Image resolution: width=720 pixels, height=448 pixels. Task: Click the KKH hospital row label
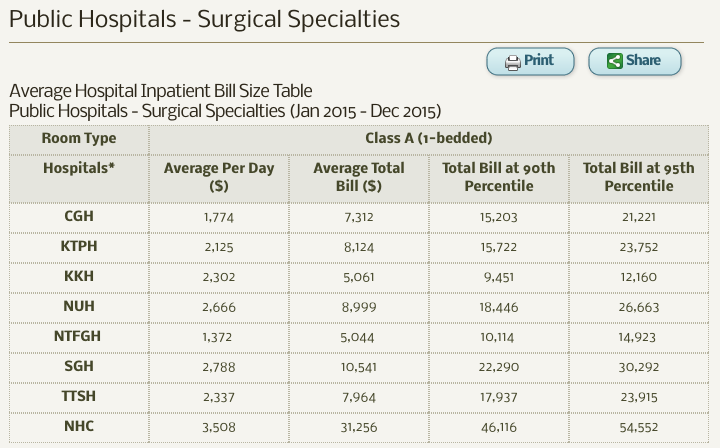click(79, 275)
